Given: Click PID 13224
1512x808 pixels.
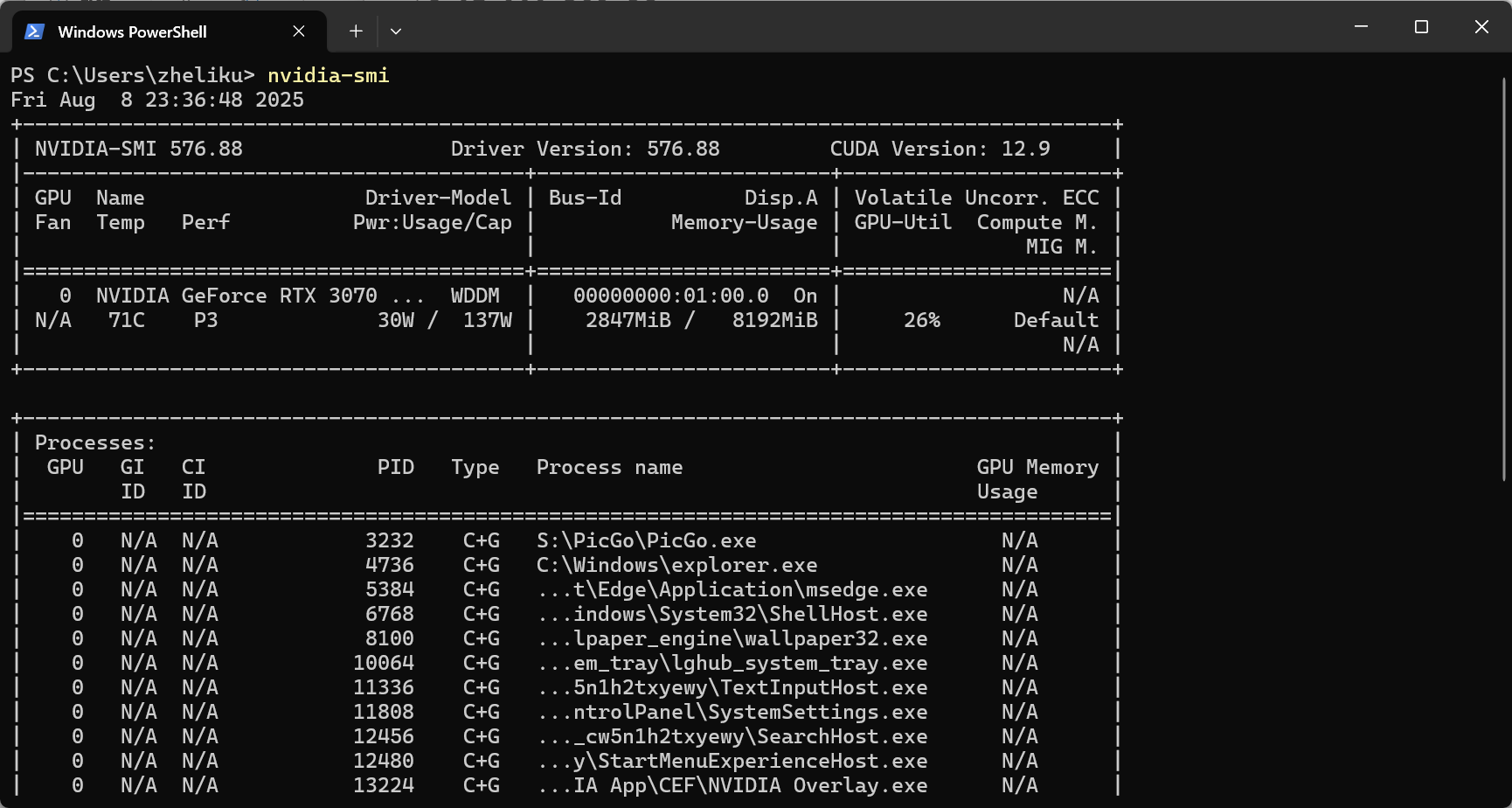Looking at the screenshot, I should [x=384, y=785].
